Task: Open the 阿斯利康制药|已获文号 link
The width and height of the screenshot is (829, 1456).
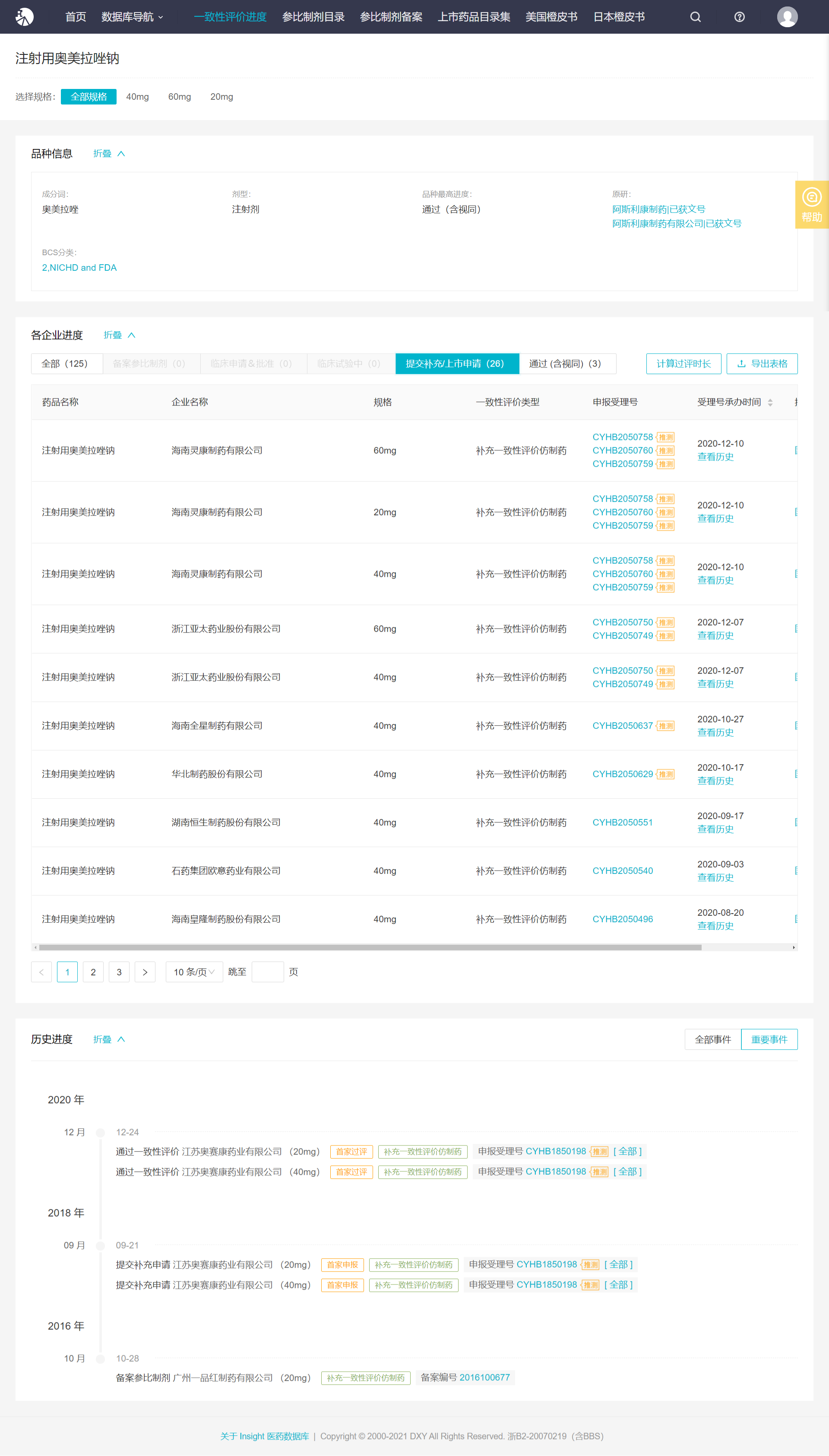Action: (x=658, y=209)
